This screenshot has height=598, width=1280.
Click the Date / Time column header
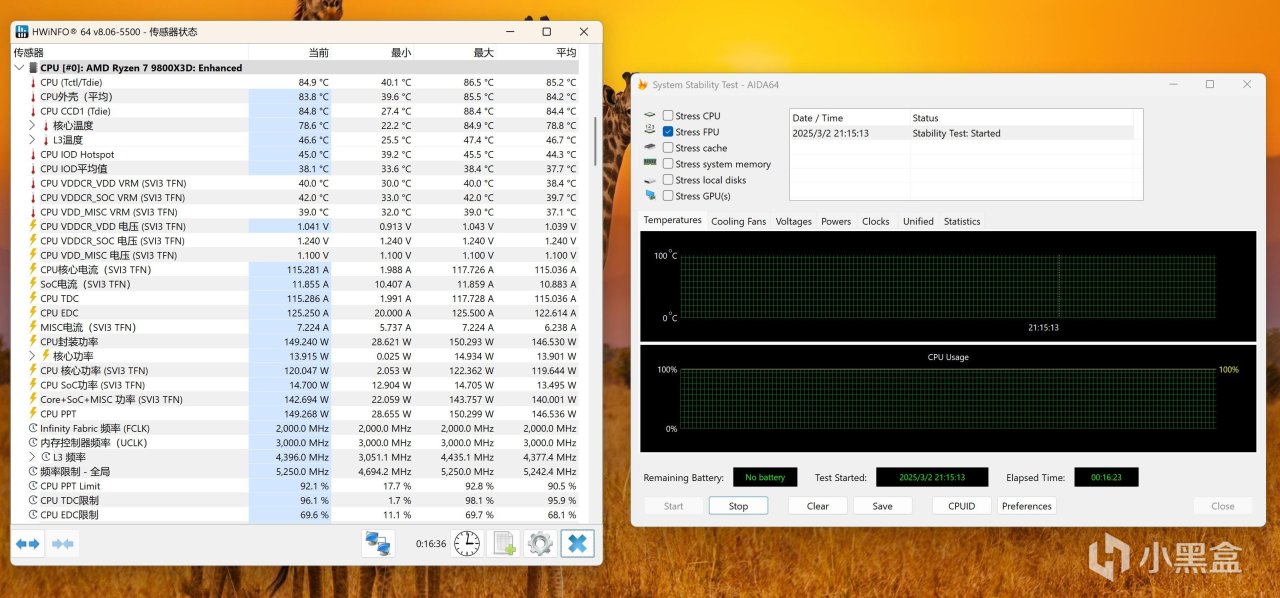click(x=849, y=118)
